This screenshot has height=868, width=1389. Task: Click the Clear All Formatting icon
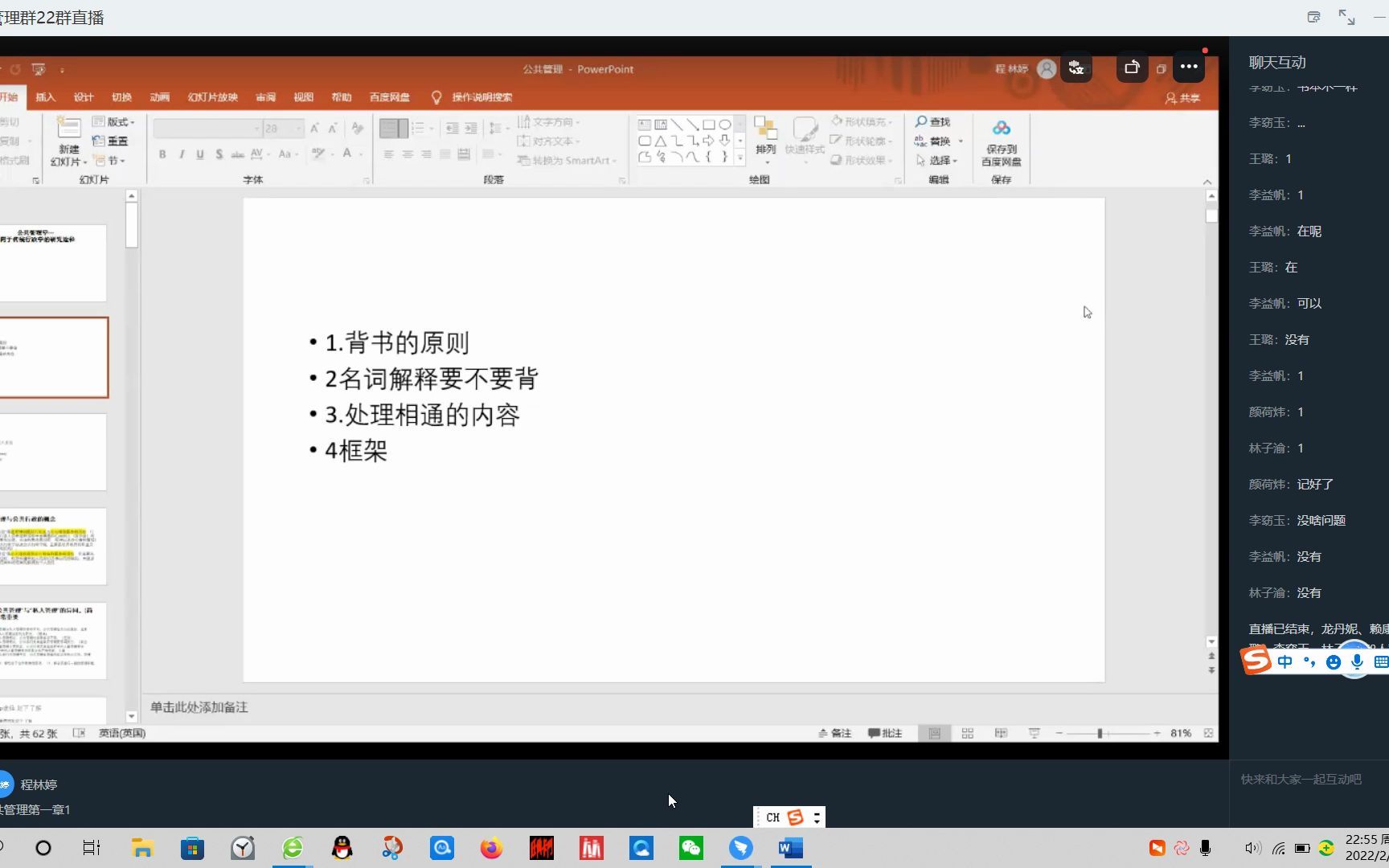[357, 129]
